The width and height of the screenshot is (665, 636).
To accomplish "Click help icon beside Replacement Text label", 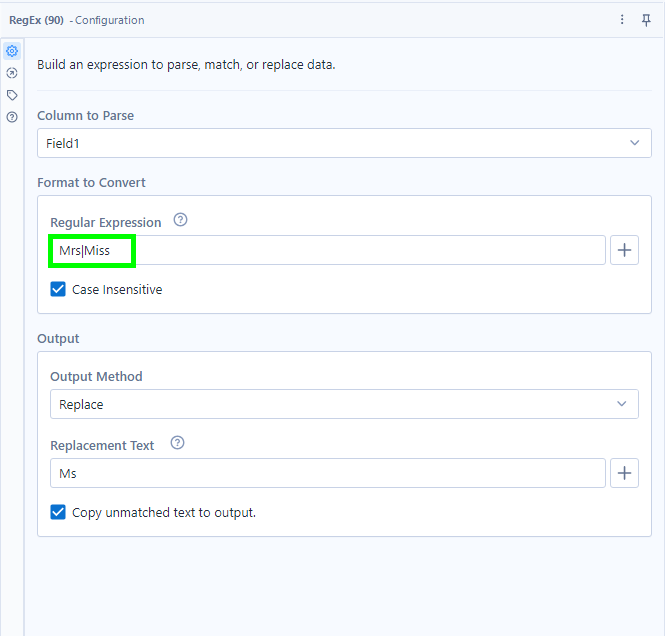I will (177, 443).
